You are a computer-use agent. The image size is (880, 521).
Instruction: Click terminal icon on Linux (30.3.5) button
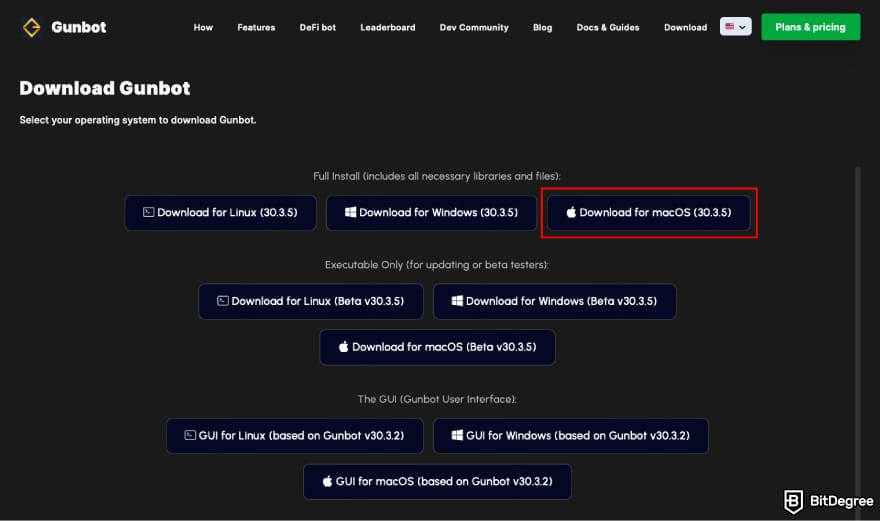coord(148,212)
